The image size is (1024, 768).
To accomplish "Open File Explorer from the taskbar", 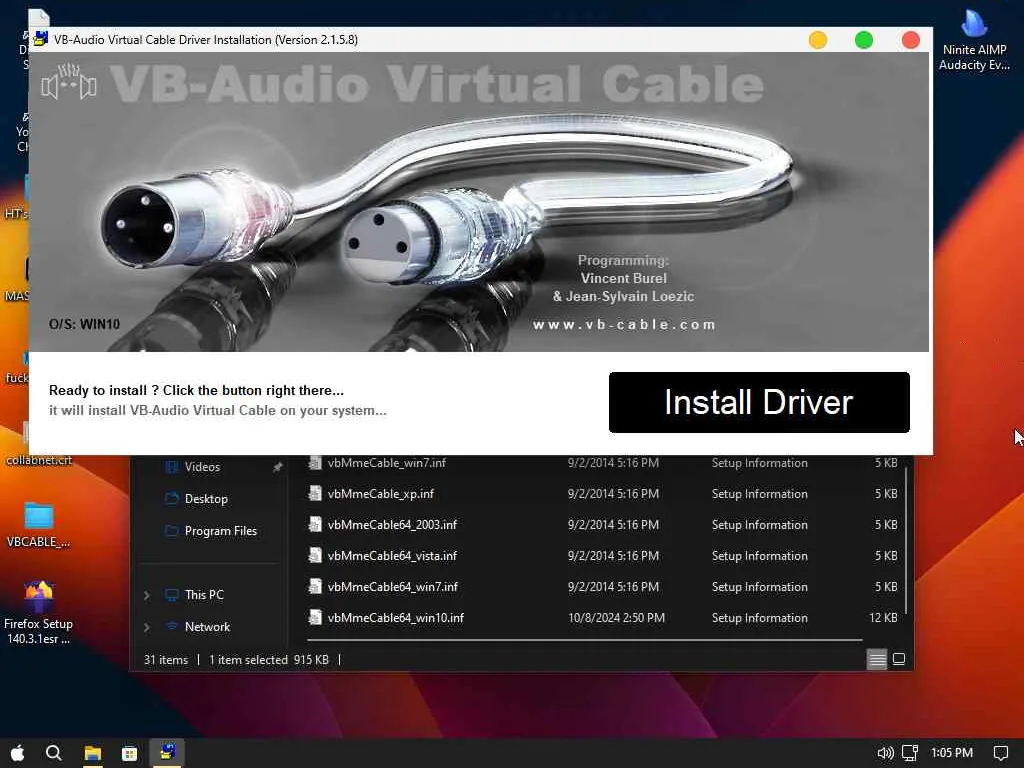I will (93, 754).
